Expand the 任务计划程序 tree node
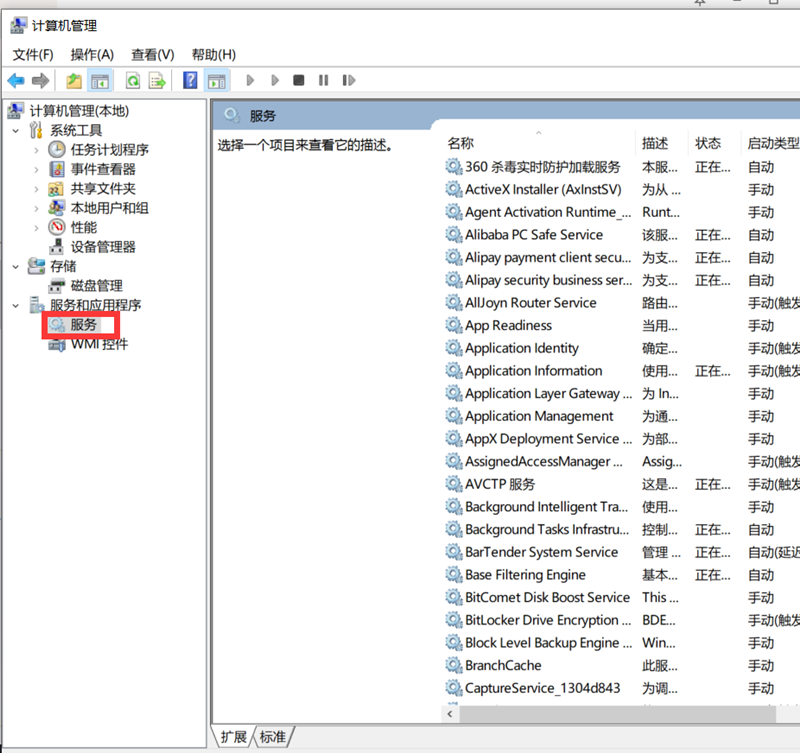The image size is (800, 753). click(37, 150)
